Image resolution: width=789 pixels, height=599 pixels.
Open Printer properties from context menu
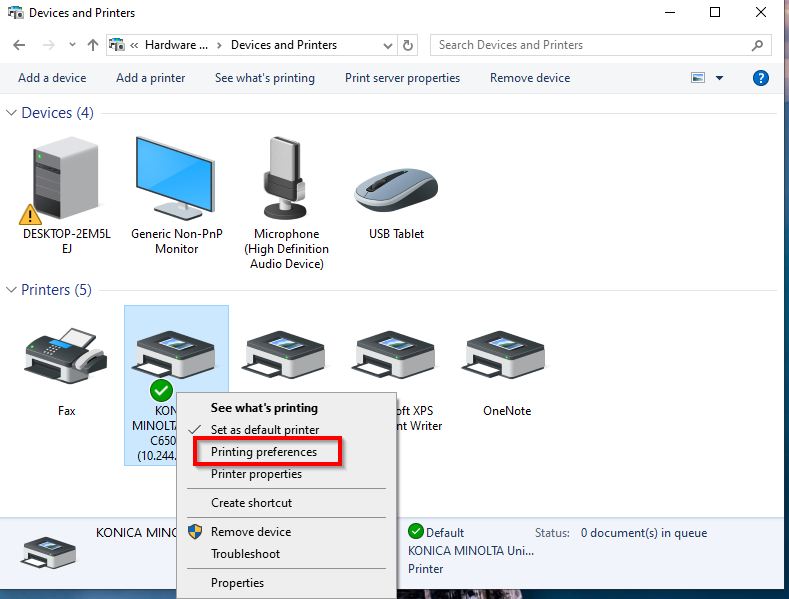256,474
